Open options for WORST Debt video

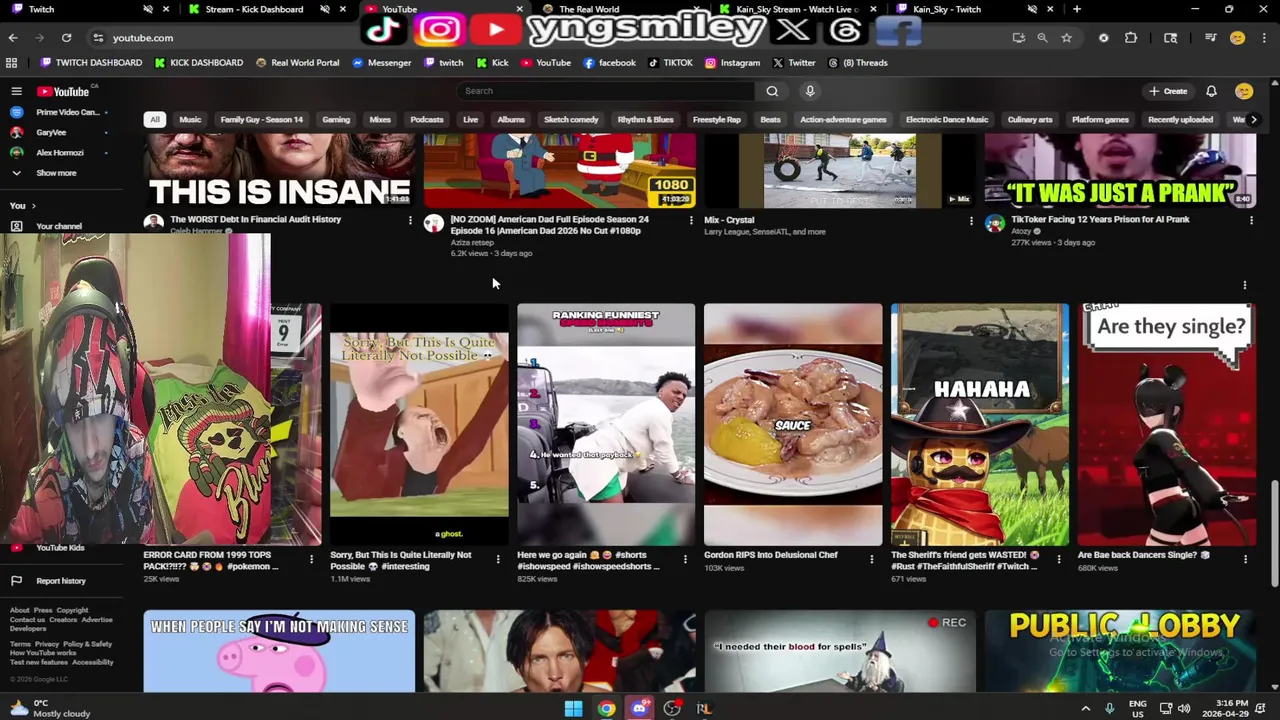tap(410, 220)
